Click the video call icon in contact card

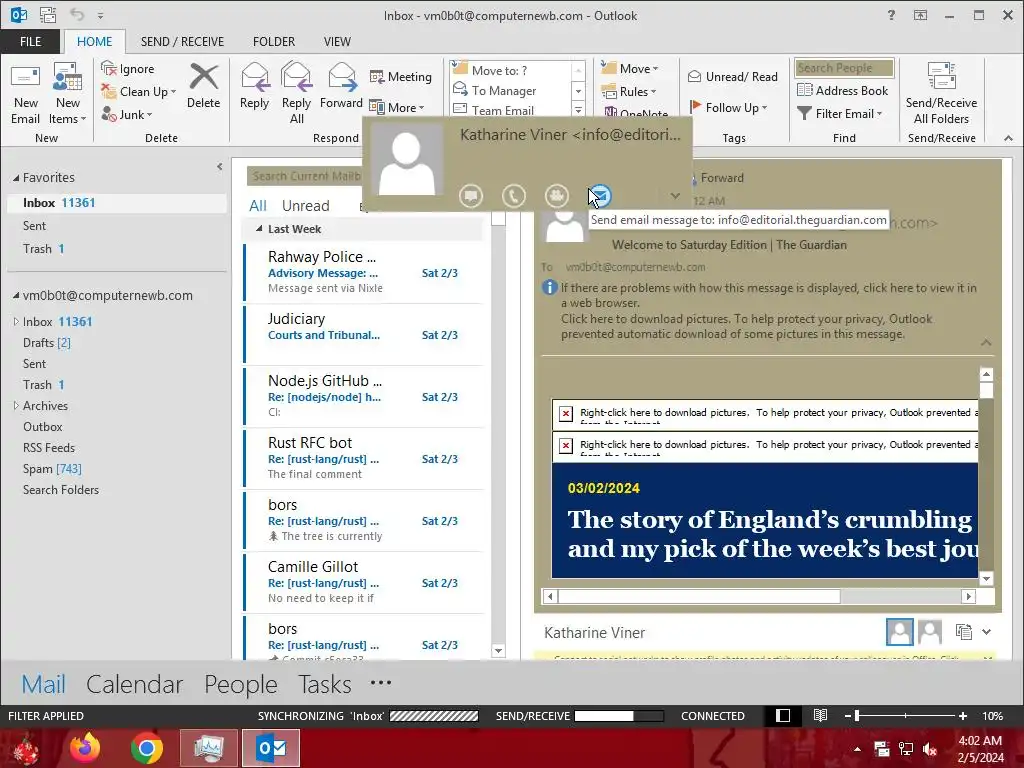point(556,195)
